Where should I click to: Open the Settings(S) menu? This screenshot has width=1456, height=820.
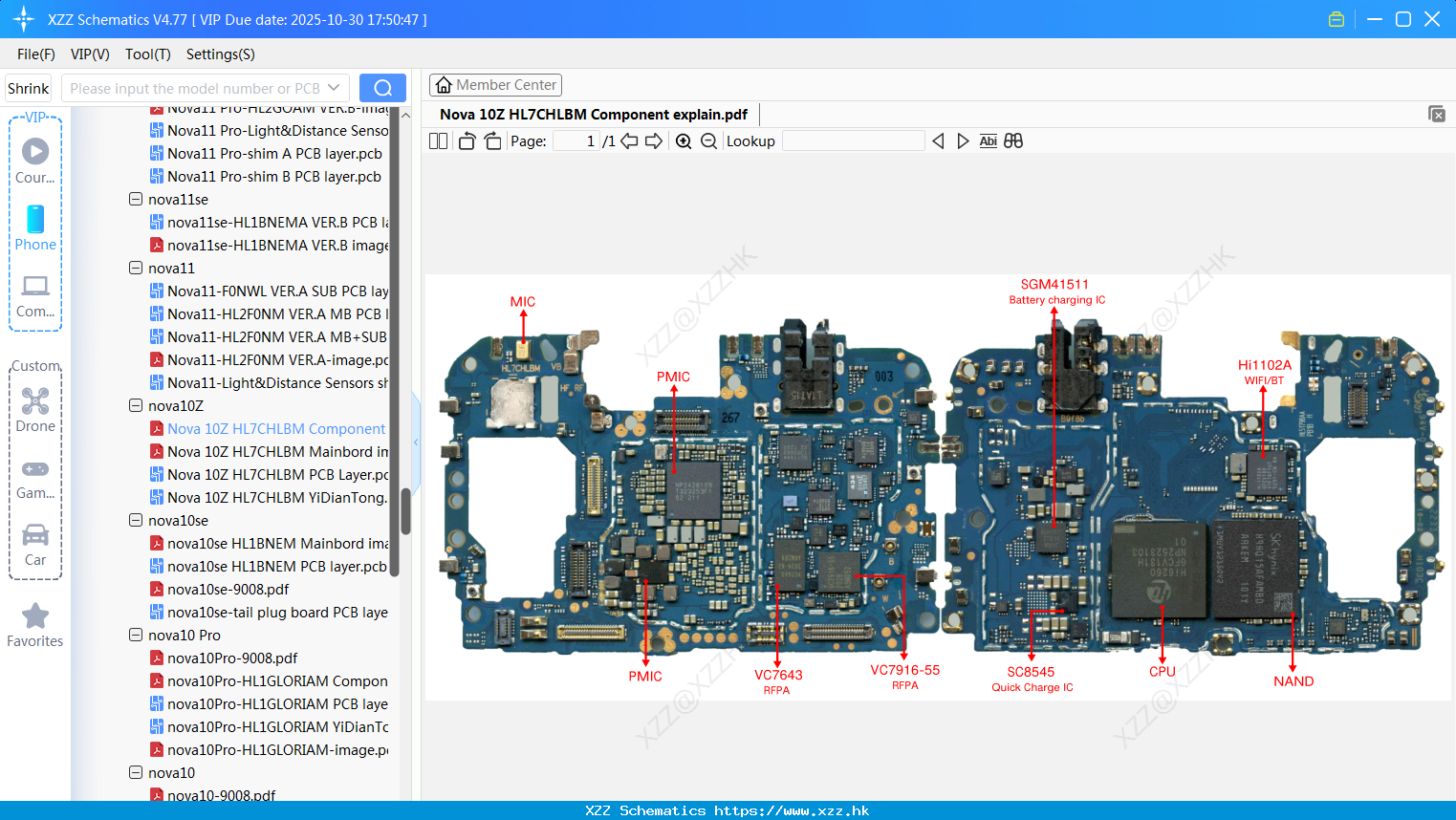coord(221,54)
